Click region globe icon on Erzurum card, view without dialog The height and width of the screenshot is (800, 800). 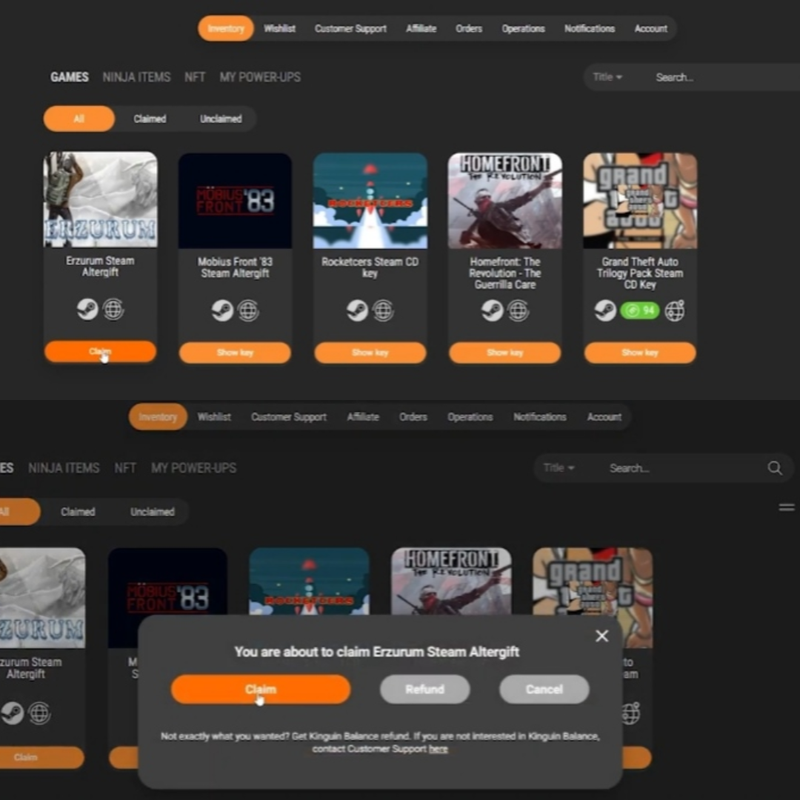click(113, 309)
